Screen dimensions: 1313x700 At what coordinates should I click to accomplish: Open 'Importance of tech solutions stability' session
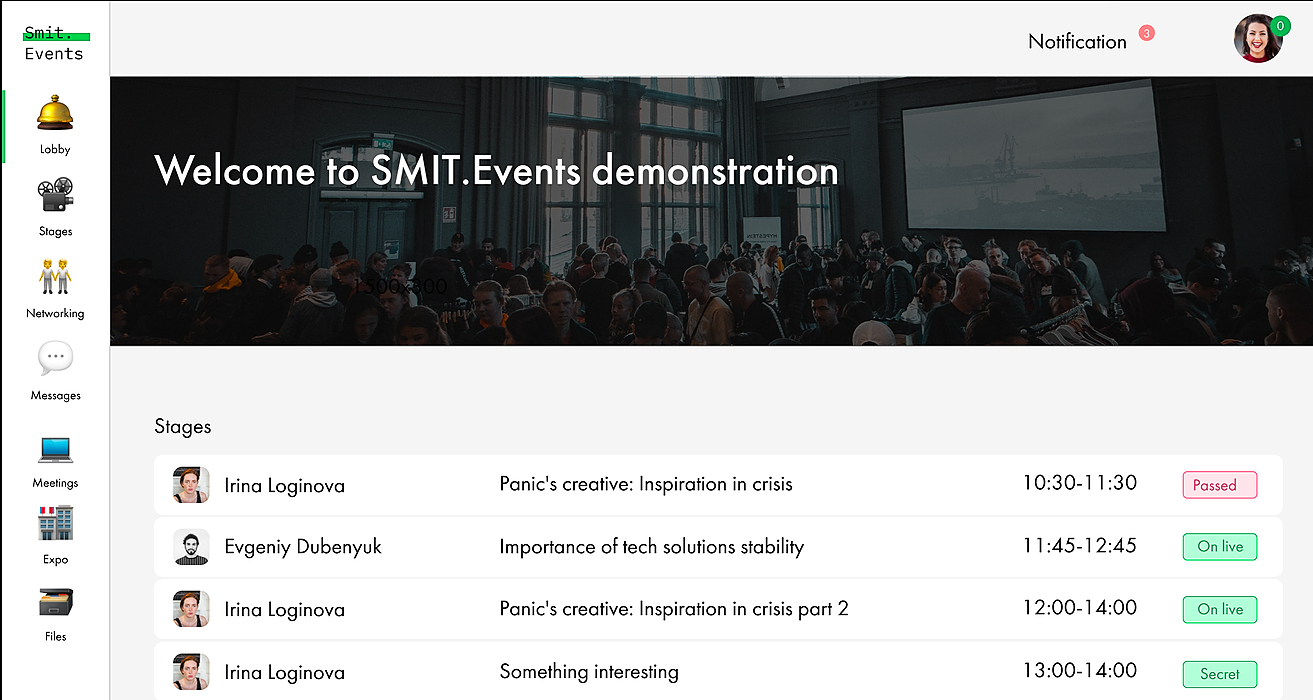652,547
